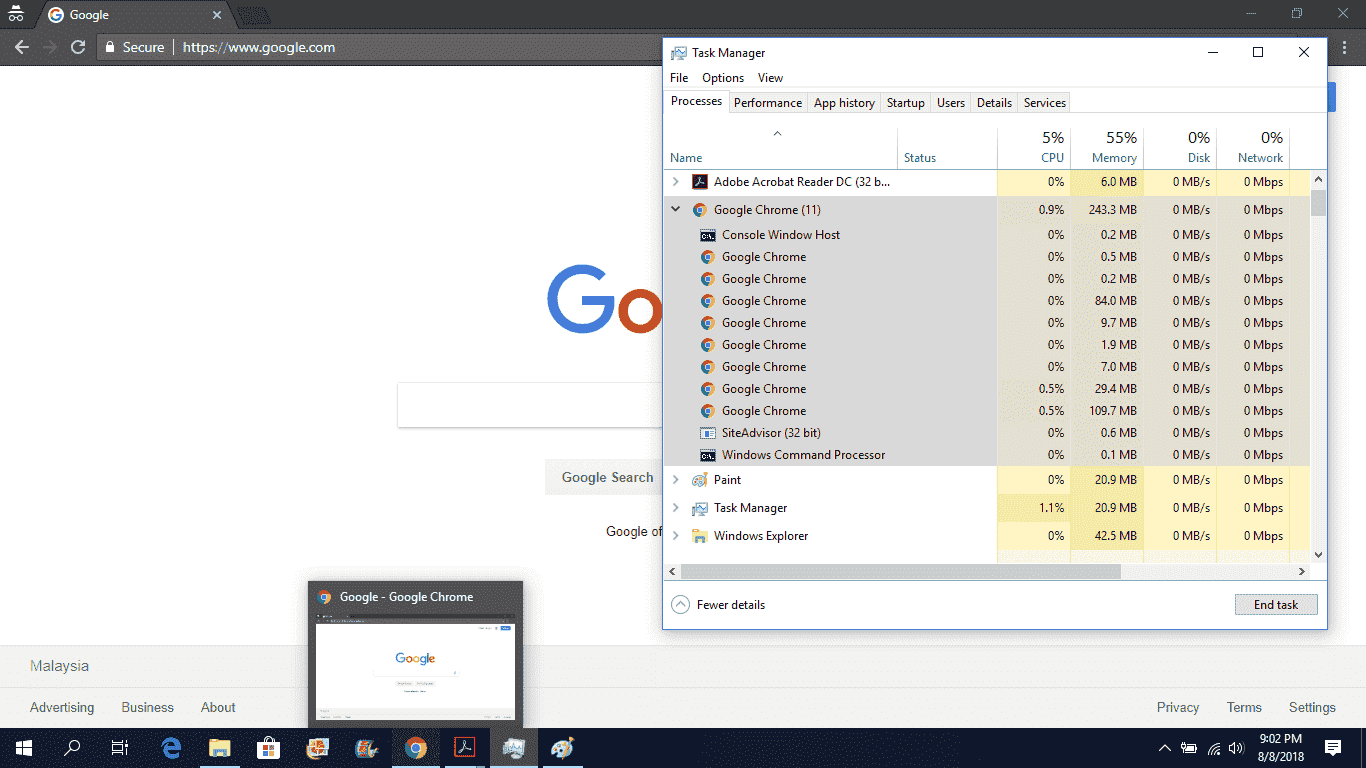This screenshot has height=768, width=1366.
Task: Click the Wi-Fi network tray icon
Action: tap(1214, 748)
